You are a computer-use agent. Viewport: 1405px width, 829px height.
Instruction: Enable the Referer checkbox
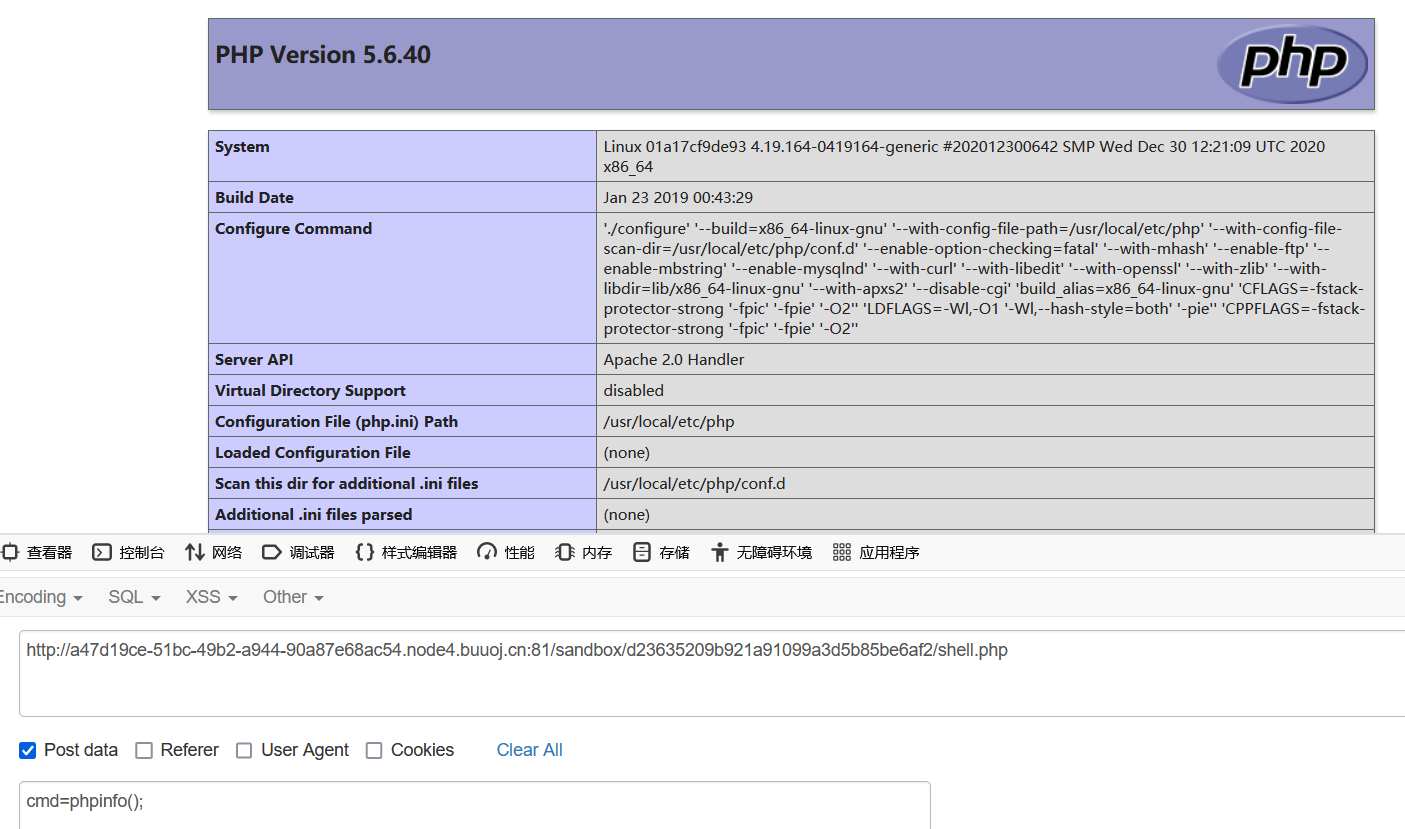click(x=144, y=750)
